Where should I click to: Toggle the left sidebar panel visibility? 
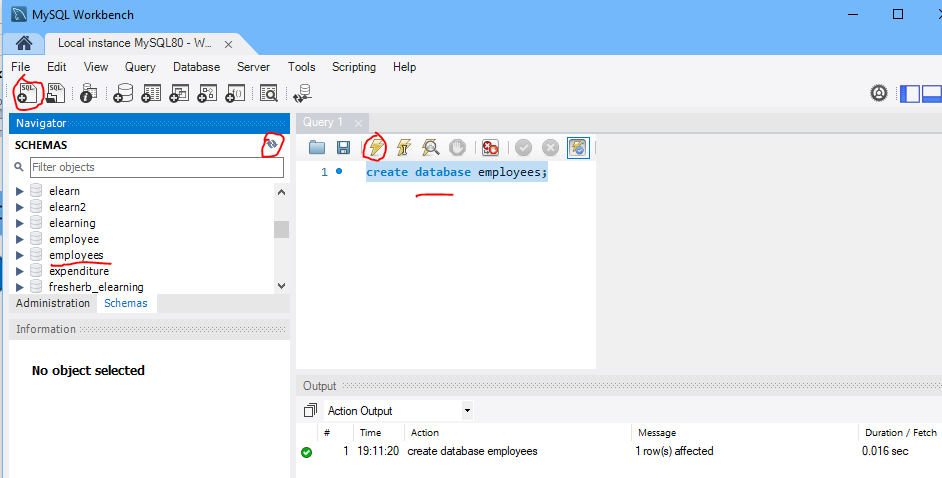tap(910, 94)
